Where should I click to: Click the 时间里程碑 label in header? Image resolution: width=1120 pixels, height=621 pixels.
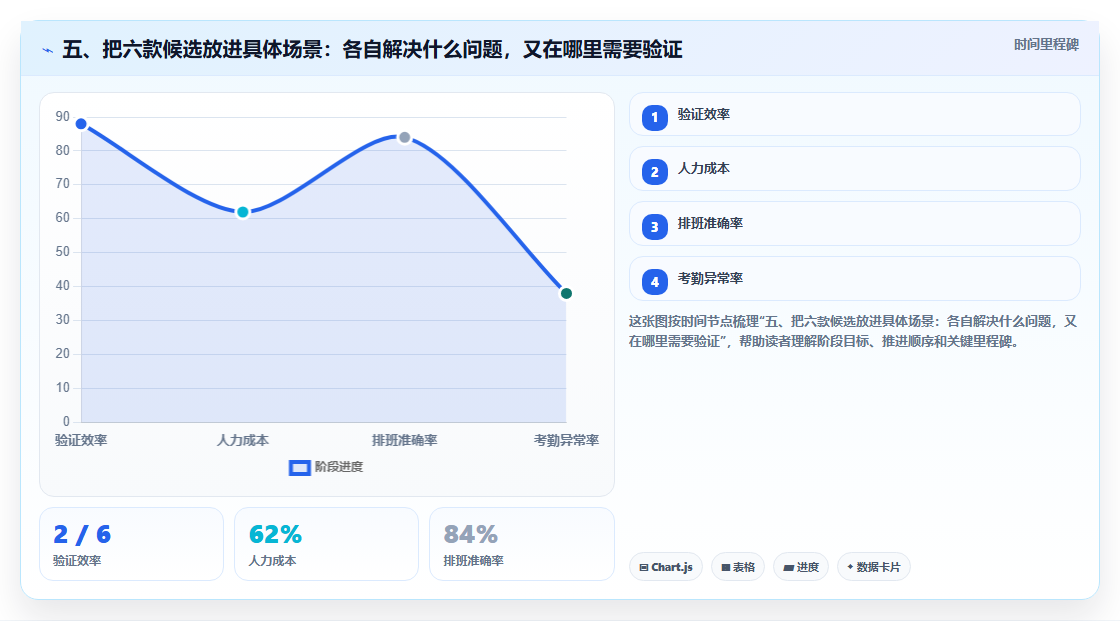1046,44
